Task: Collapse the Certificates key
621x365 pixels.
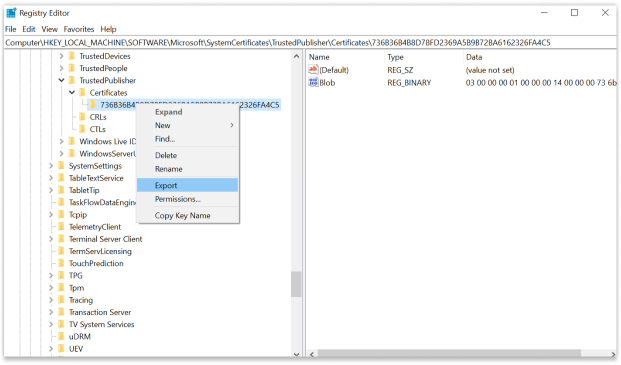Action: pyautogui.click(x=72, y=93)
